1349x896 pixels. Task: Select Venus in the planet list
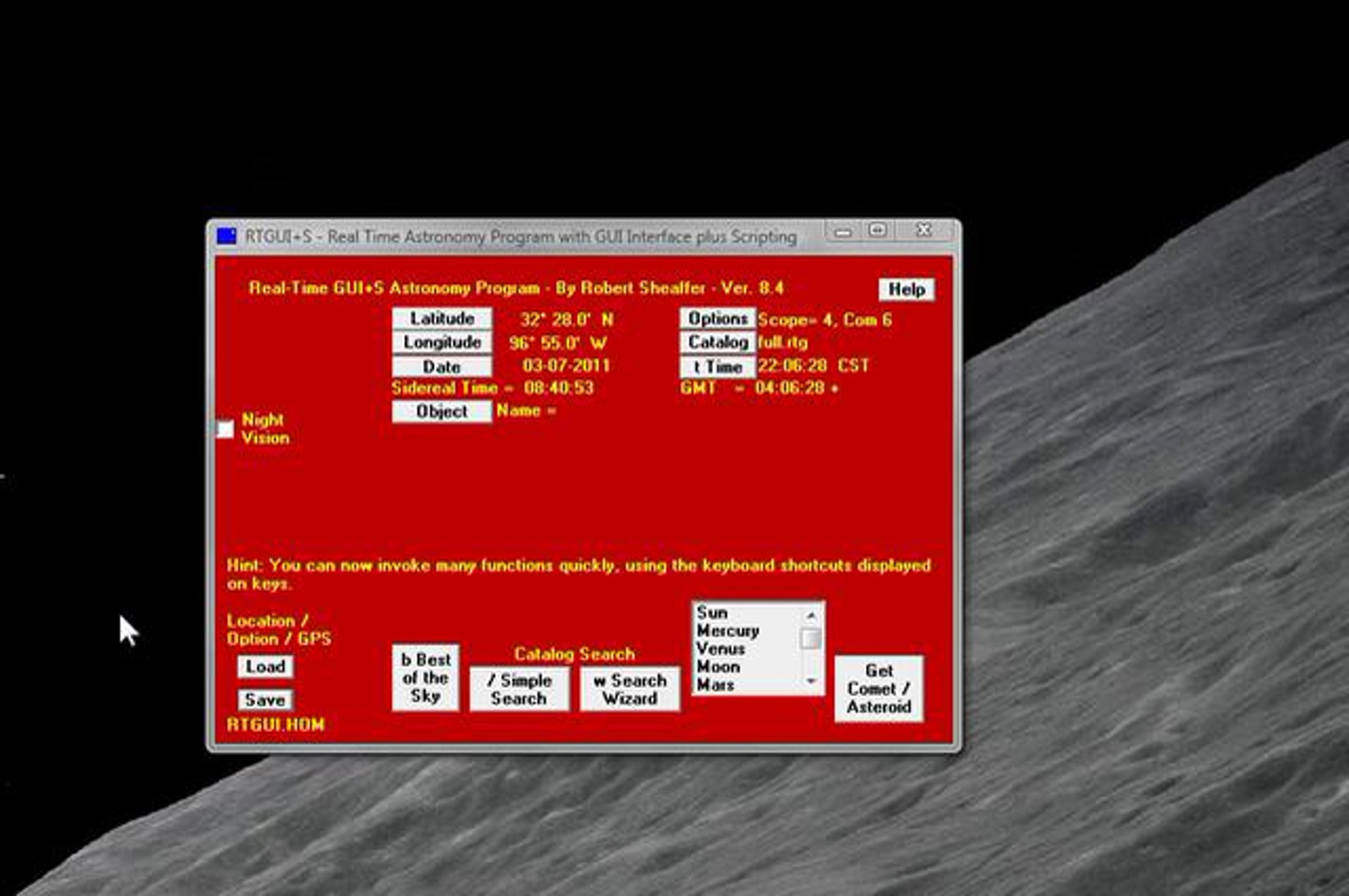pos(721,649)
